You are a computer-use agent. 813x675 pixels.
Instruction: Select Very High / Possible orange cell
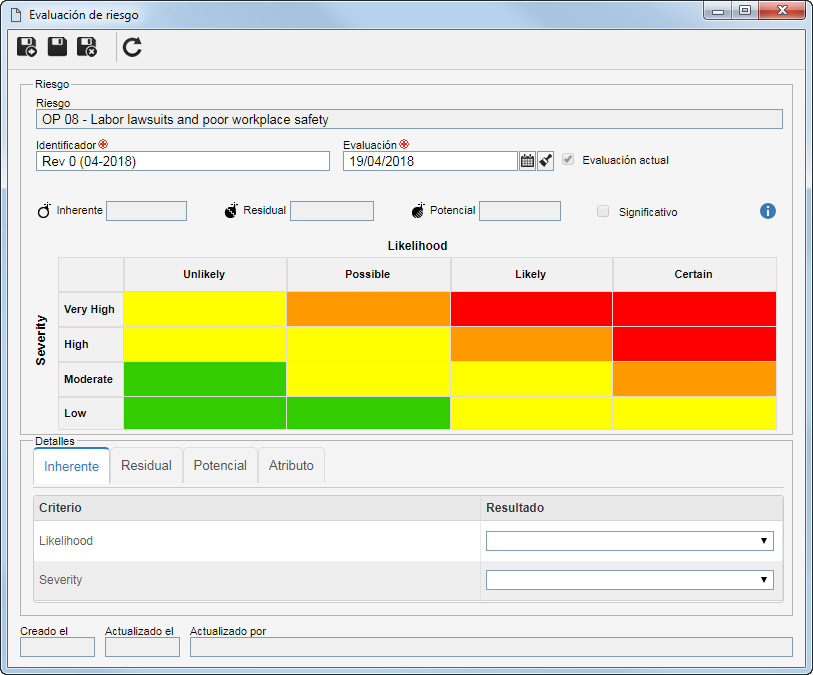tap(368, 309)
